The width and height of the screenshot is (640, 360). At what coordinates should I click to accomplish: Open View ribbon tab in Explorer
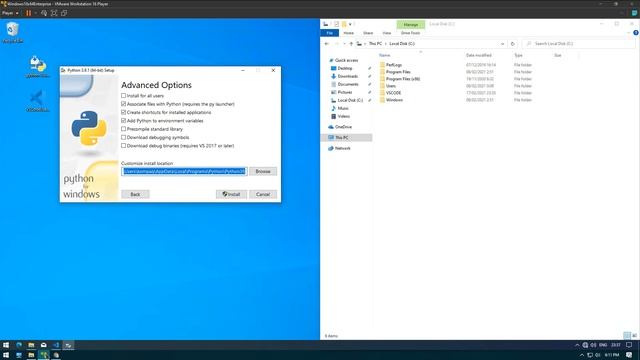(x=387, y=33)
